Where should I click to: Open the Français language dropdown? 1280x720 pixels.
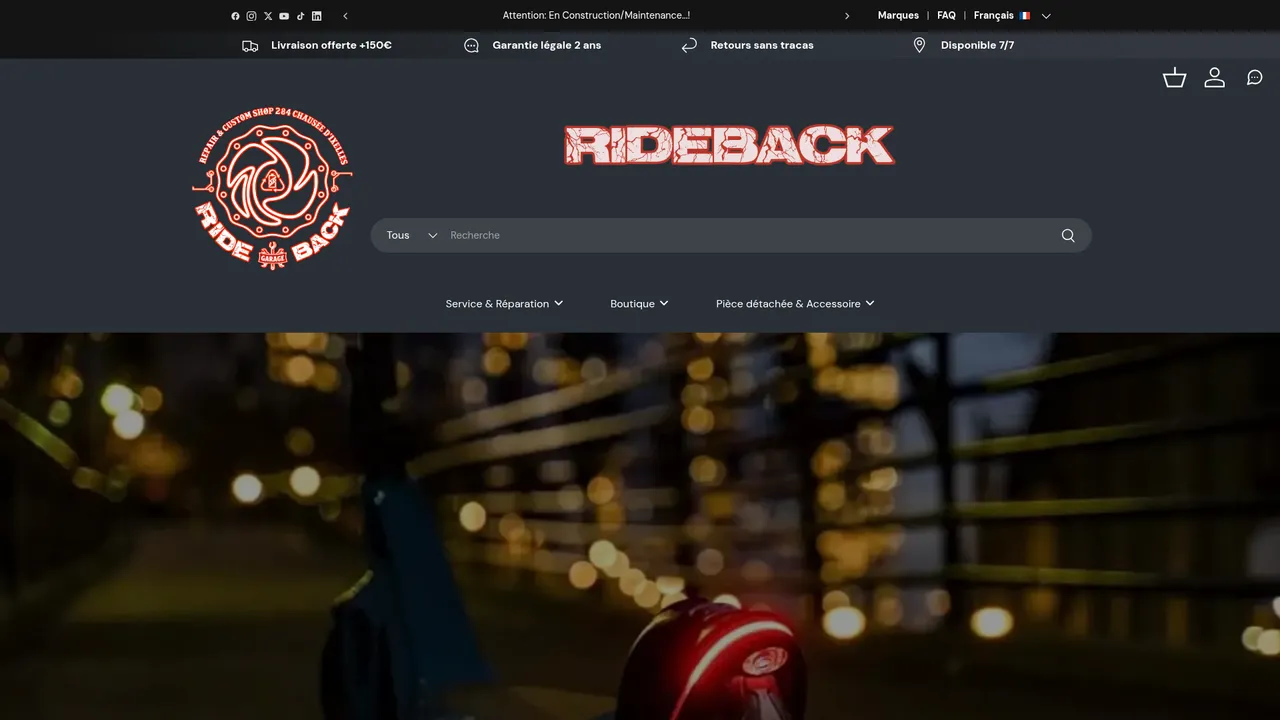[x=1012, y=16]
